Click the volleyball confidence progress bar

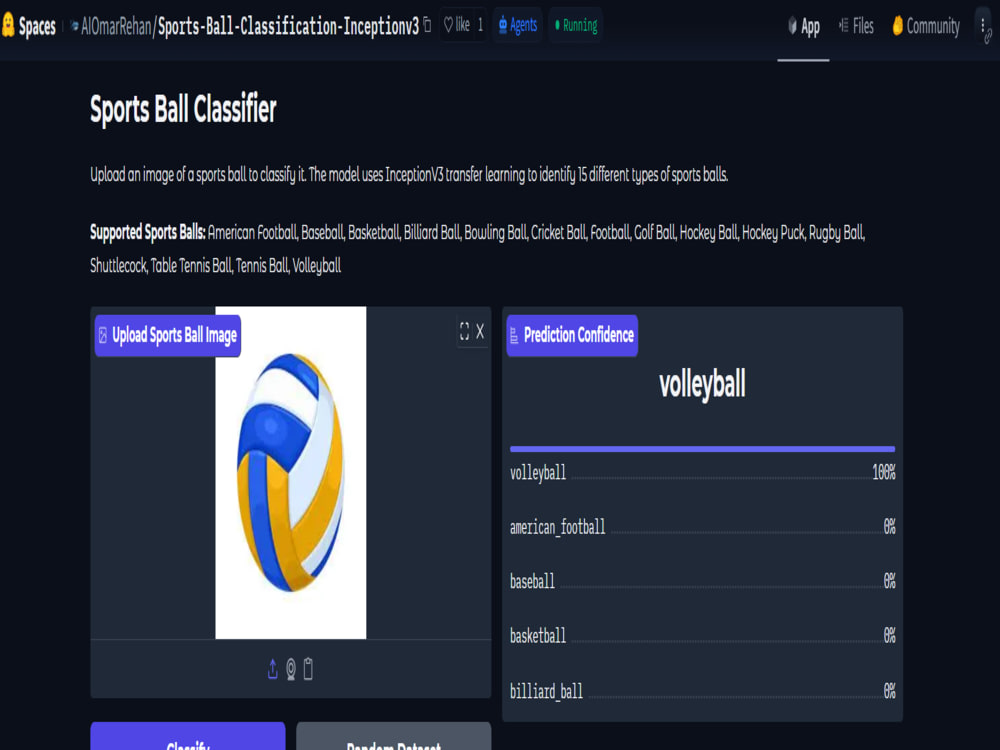702,449
